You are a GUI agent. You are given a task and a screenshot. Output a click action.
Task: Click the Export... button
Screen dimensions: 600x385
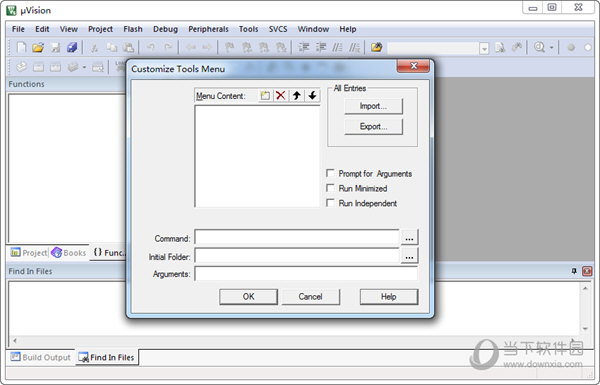tap(373, 126)
